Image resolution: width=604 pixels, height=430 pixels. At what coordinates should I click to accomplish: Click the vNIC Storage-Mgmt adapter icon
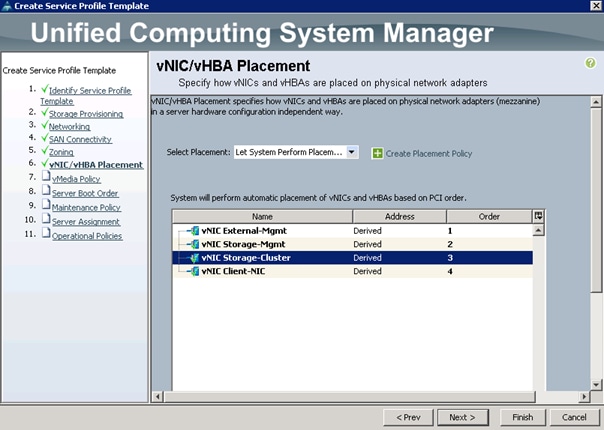pos(193,244)
